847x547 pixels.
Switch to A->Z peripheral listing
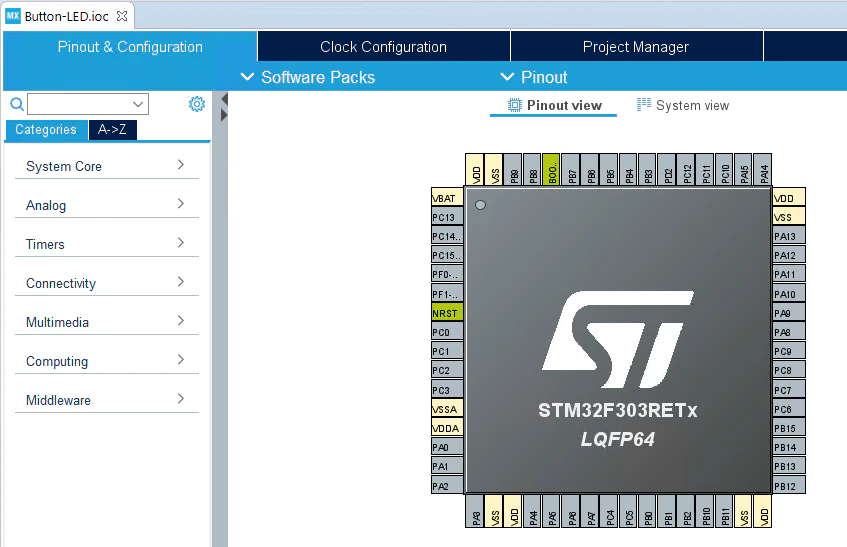tap(112, 130)
